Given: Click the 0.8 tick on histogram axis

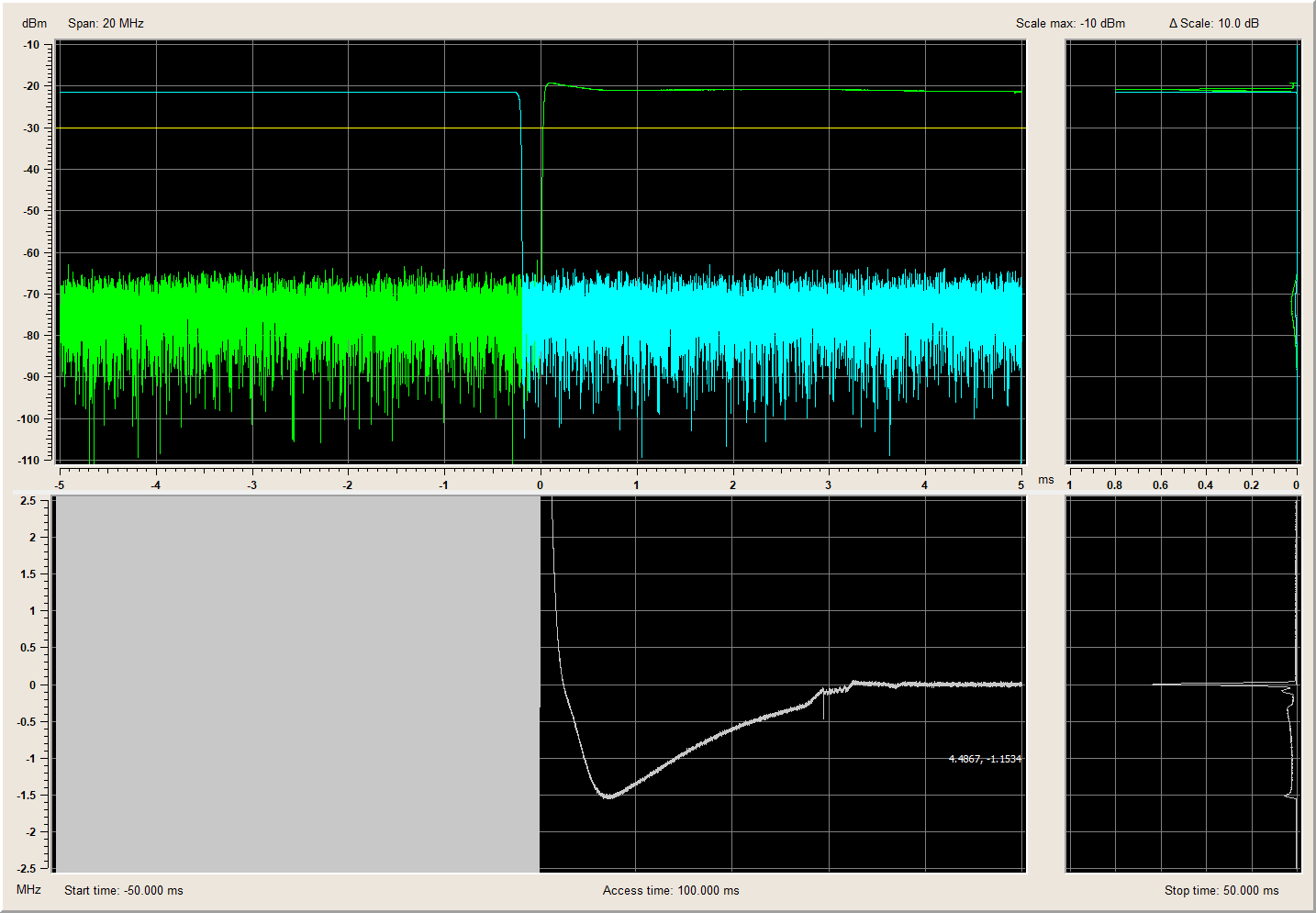Looking at the screenshot, I should point(1114,484).
